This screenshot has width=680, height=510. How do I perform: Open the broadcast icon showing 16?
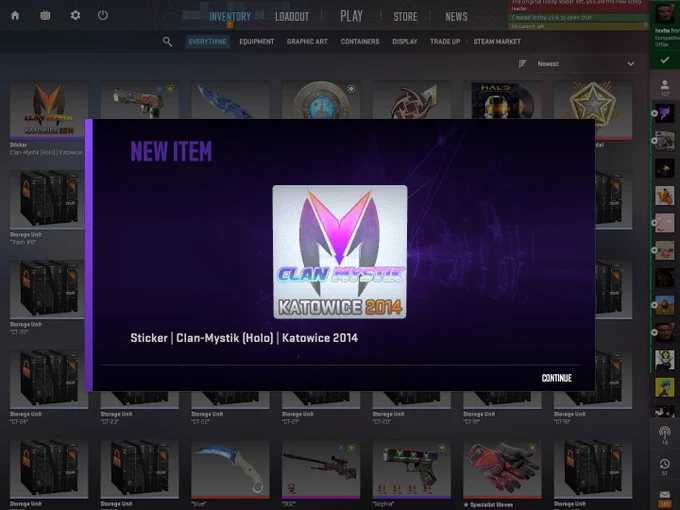[x=664, y=435]
